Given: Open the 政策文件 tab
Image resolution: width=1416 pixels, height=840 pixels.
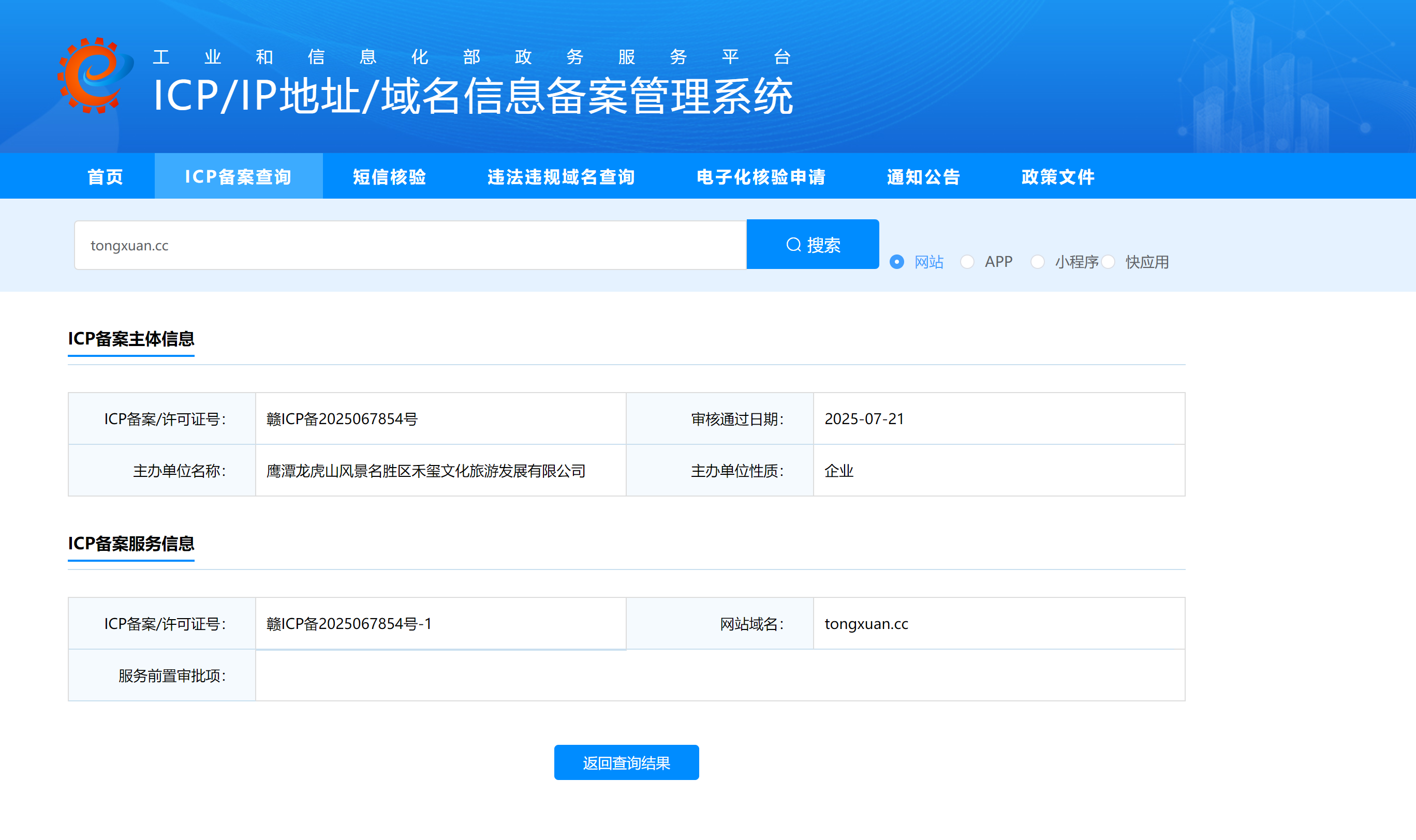Looking at the screenshot, I should pyautogui.click(x=1057, y=176).
